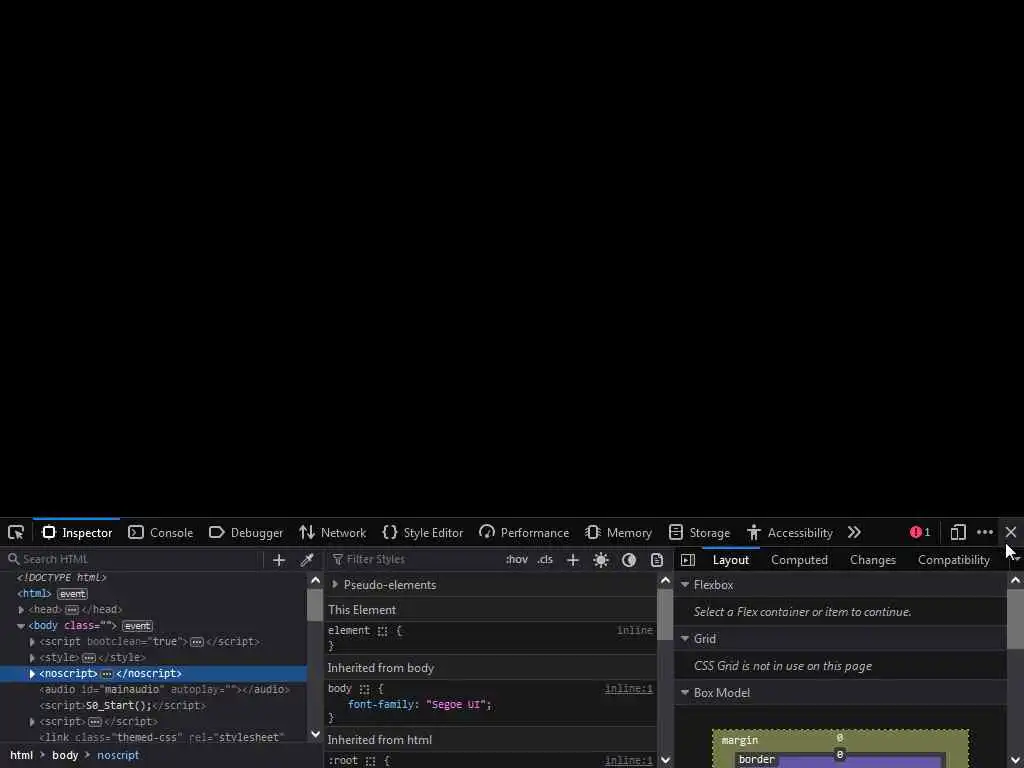
Task: Open the Storage tab
Action: tap(699, 532)
